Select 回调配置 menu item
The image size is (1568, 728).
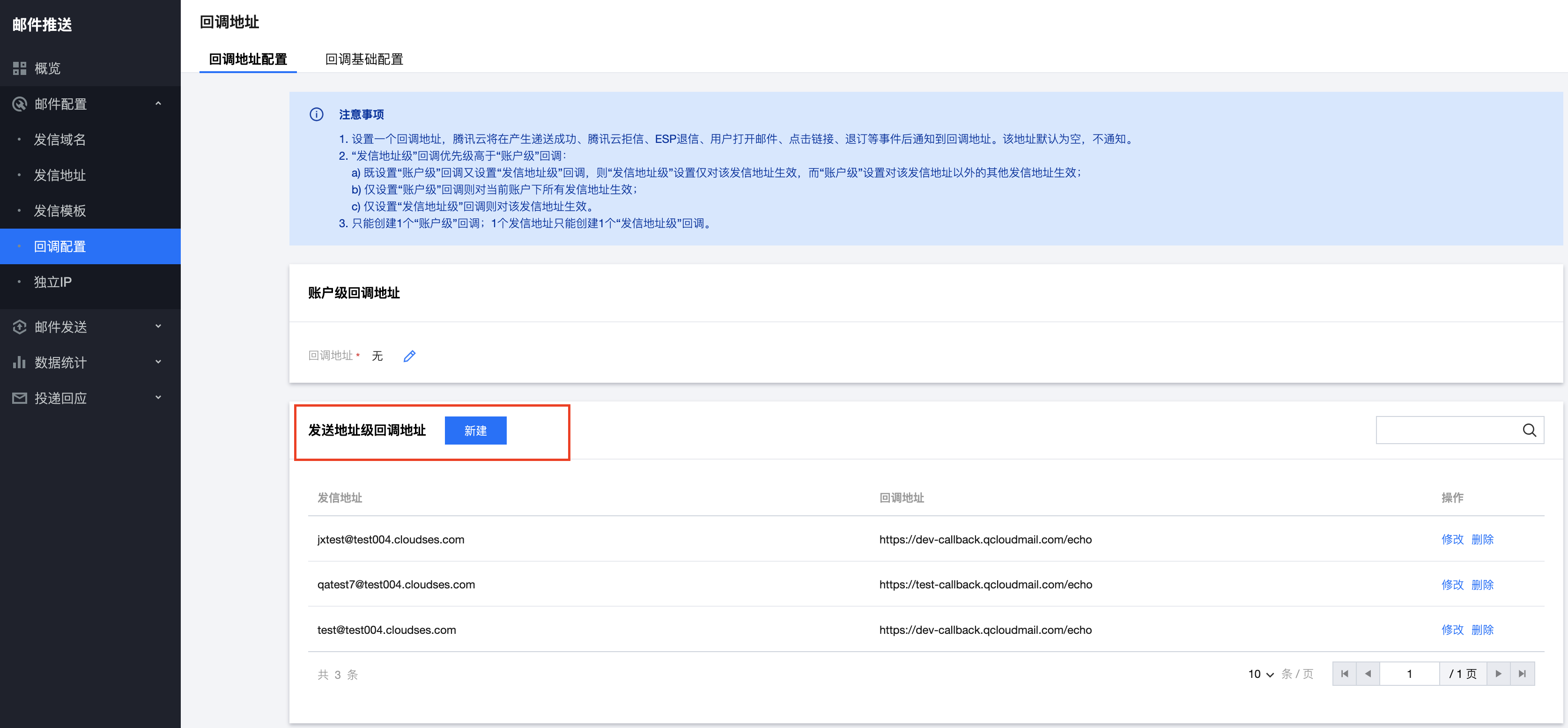tap(90, 246)
